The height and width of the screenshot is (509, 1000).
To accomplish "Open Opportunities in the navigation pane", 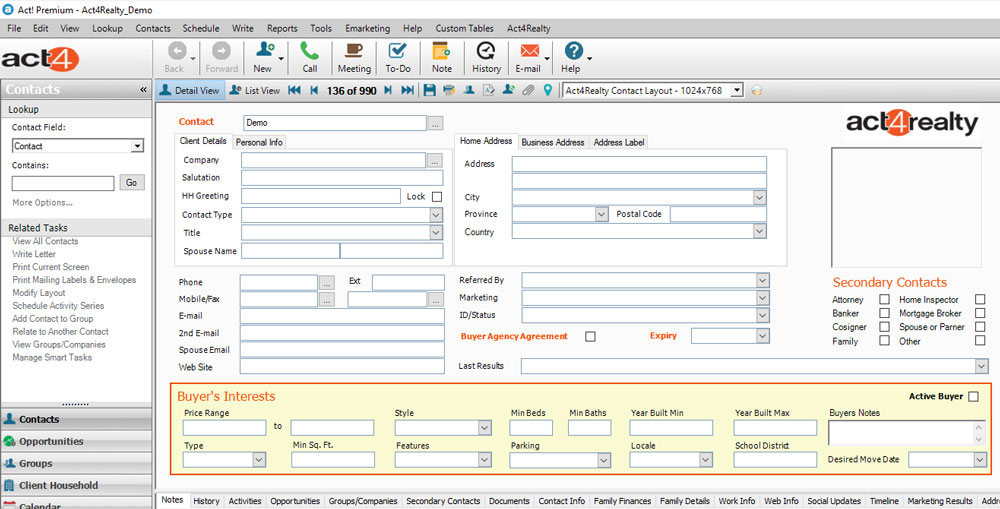I will pos(76,441).
